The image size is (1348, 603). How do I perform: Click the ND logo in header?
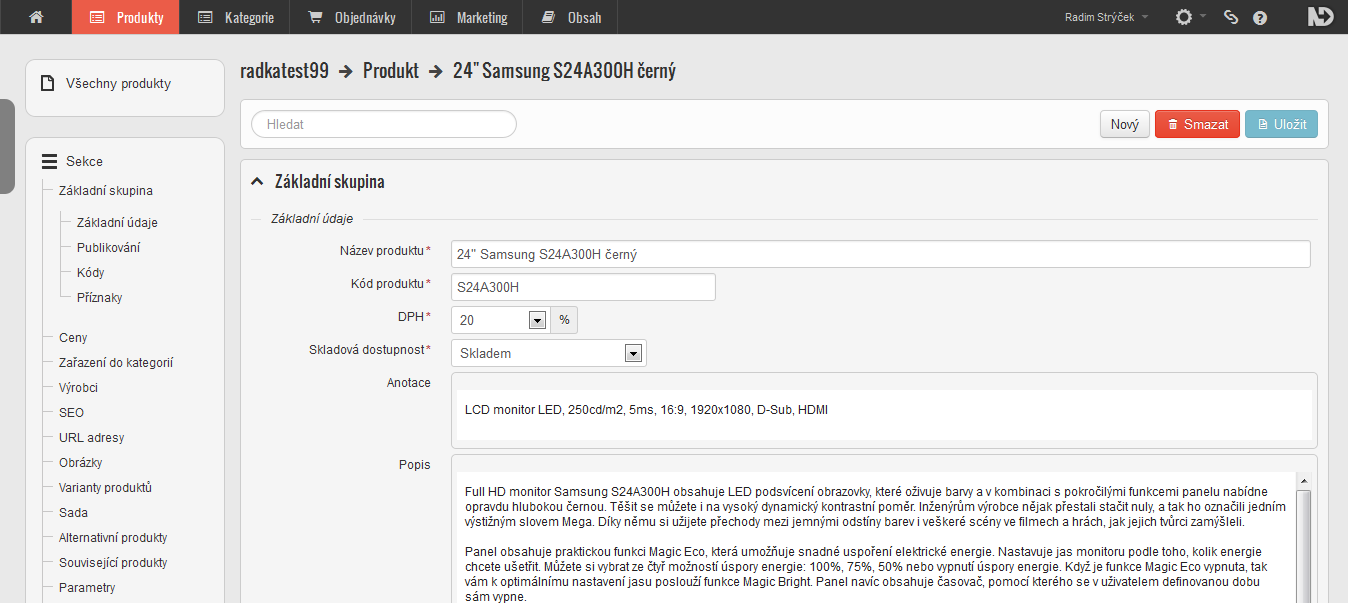pyautogui.click(x=1320, y=17)
